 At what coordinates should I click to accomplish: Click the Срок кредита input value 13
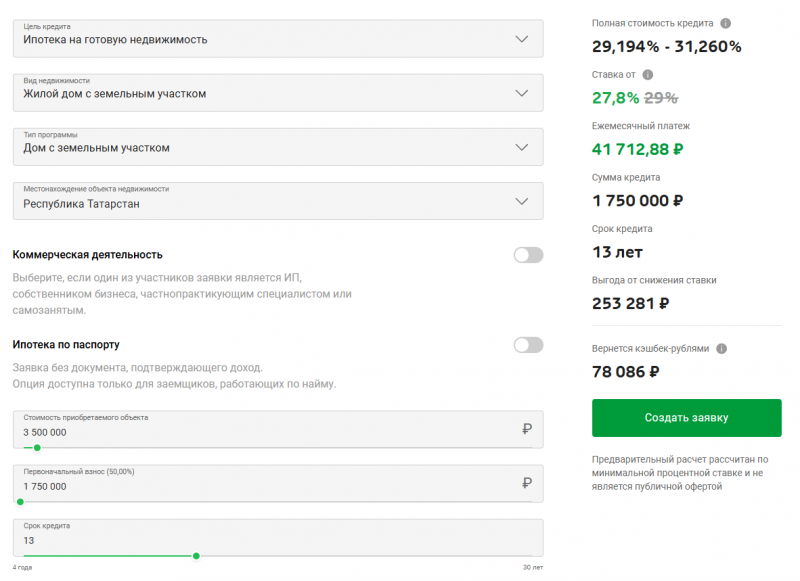point(29,541)
